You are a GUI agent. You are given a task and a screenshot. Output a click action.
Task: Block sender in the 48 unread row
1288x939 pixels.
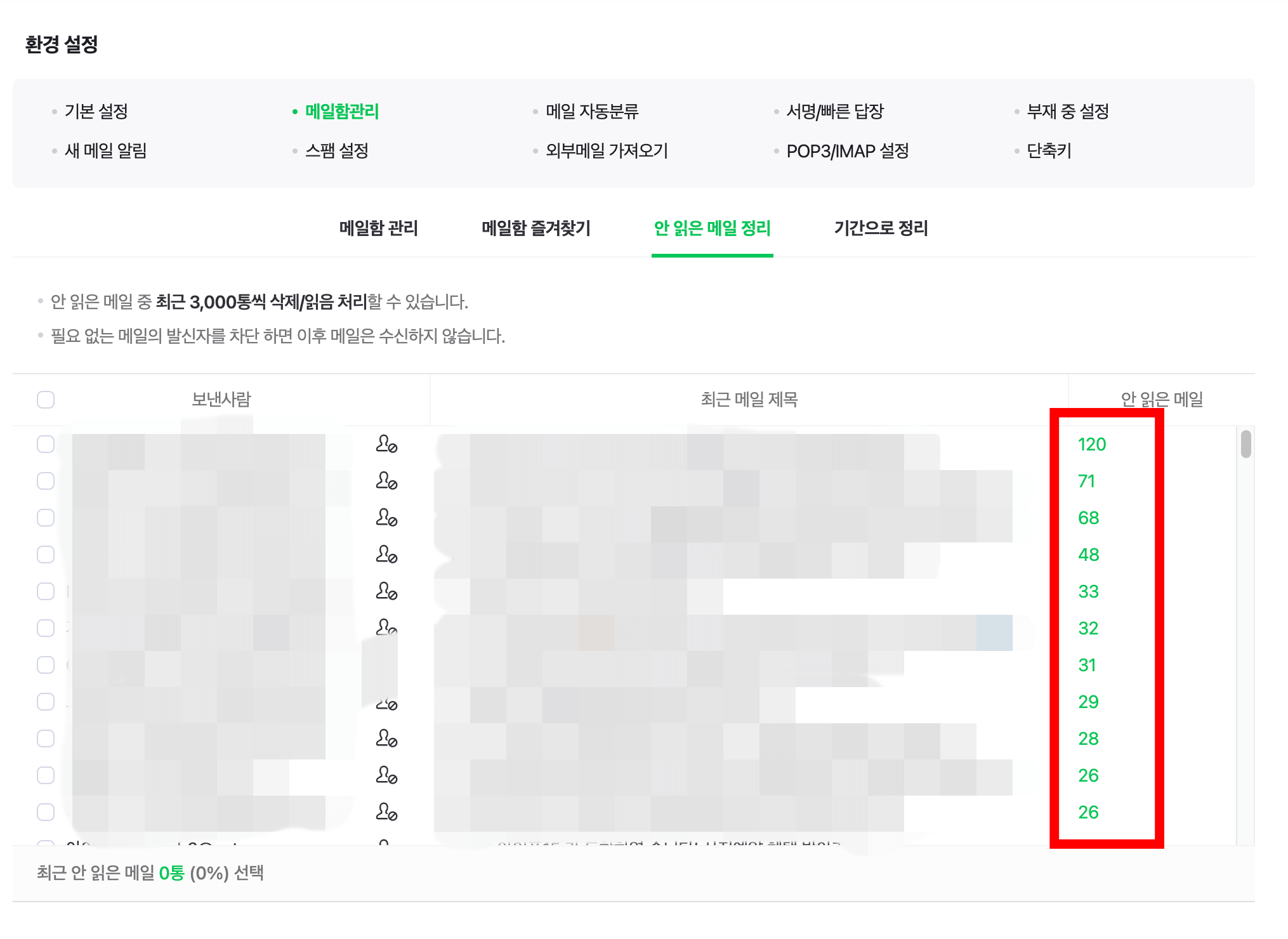click(x=386, y=555)
